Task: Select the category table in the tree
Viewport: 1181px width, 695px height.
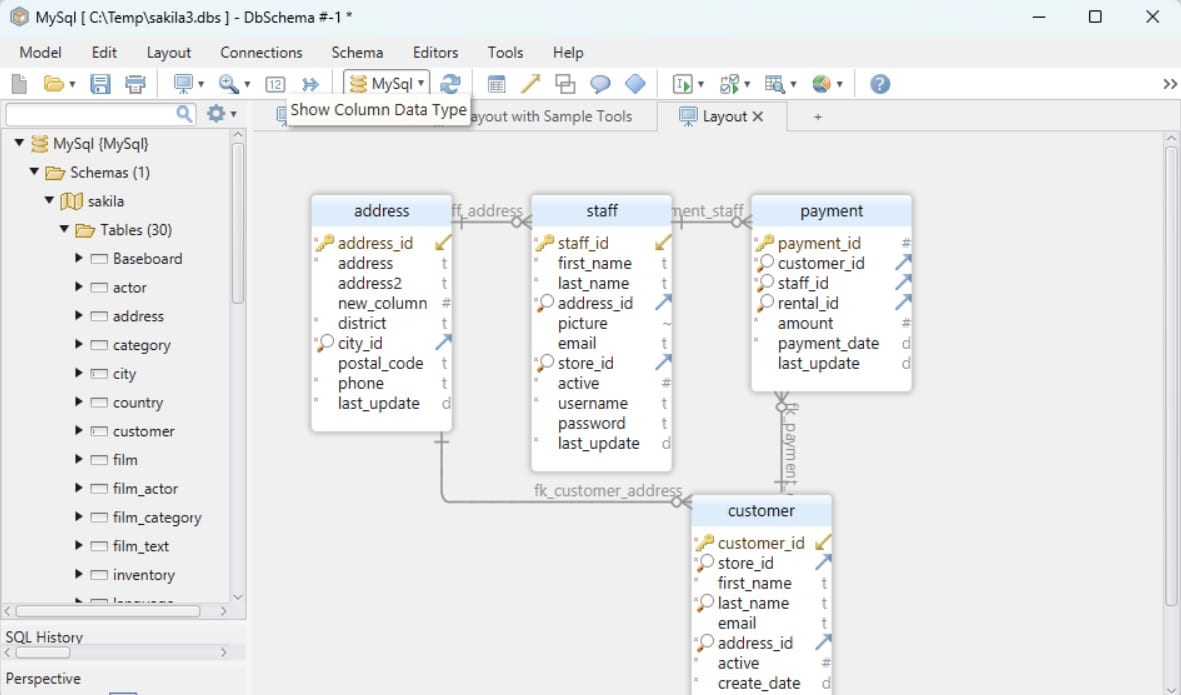Action: 142,345
